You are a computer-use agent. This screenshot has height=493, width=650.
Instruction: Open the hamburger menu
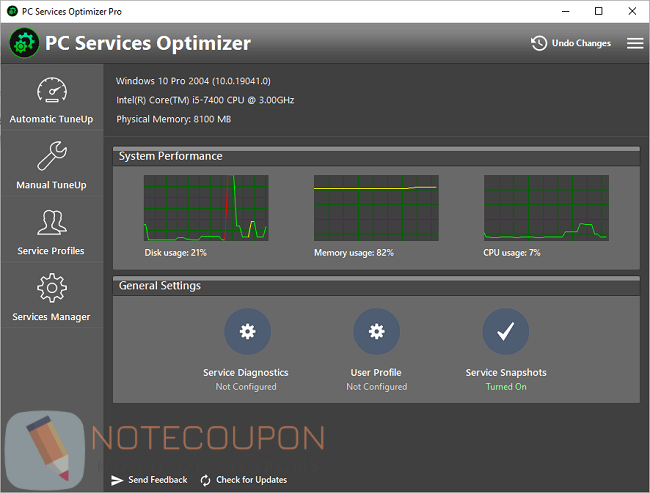point(635,43)
